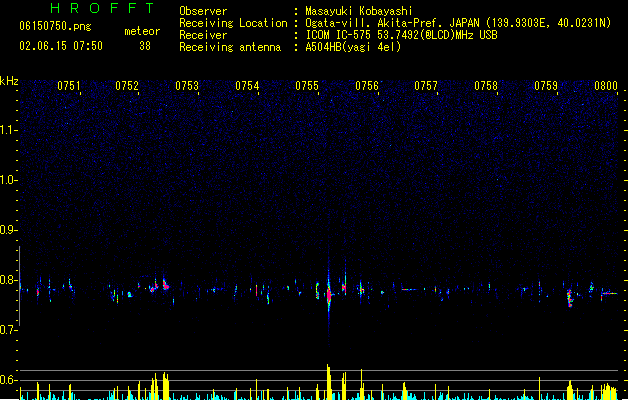Image resolution: width=629 pixels, height=400 pixels.
Task: Click the HROFFT title text
Action: pos(102,8)
